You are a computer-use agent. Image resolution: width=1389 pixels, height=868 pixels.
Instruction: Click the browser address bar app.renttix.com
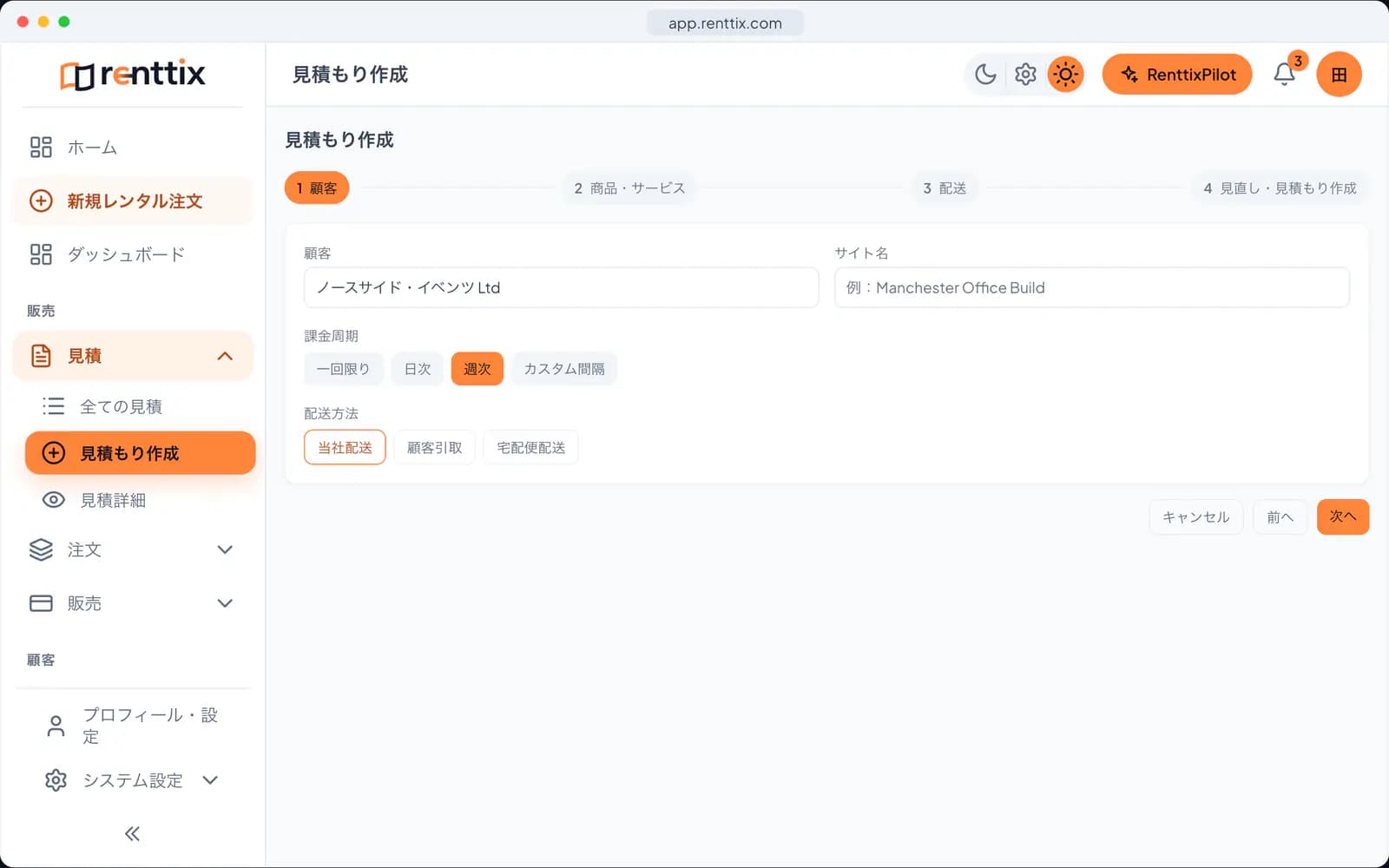pos(725,23)
